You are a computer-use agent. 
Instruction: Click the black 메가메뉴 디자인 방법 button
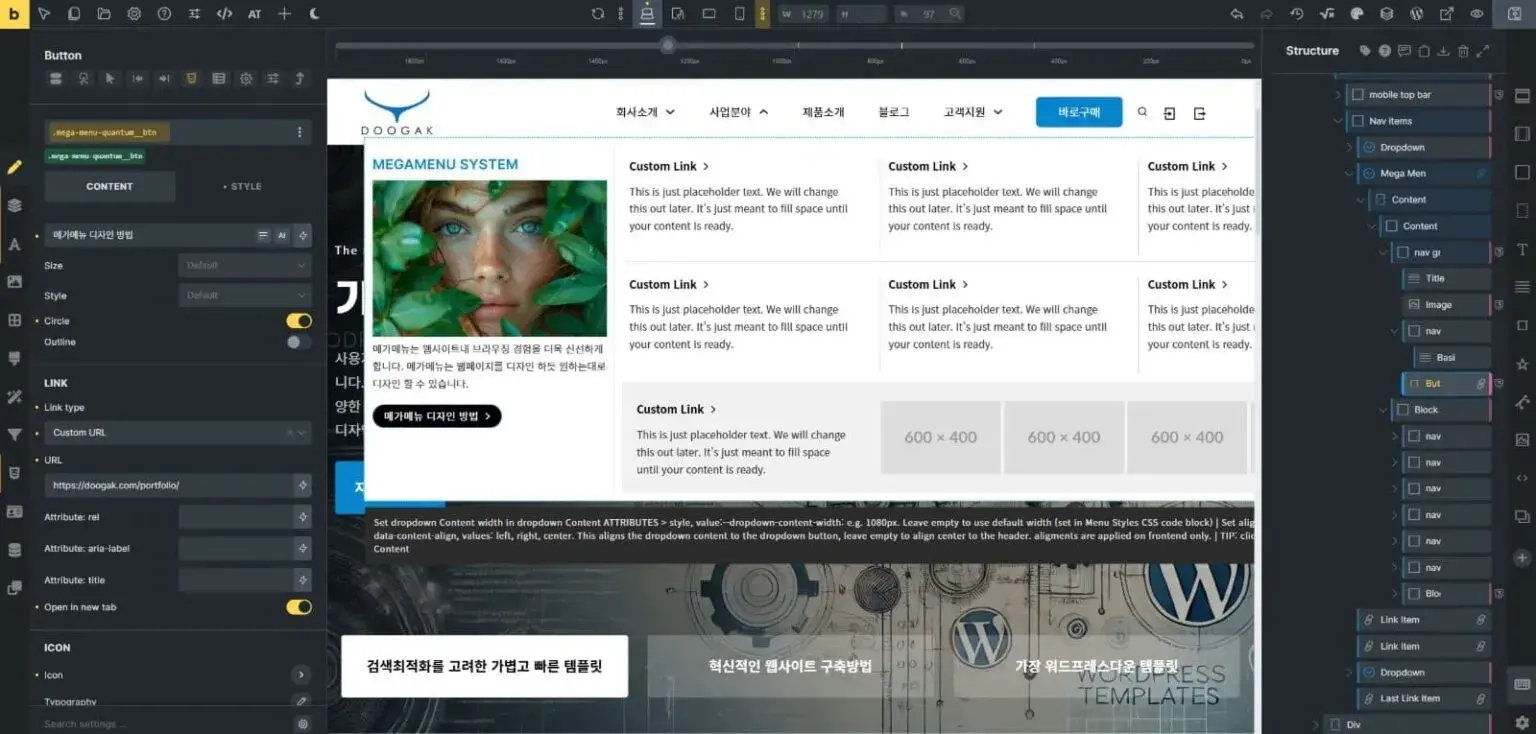click(436, 416)
